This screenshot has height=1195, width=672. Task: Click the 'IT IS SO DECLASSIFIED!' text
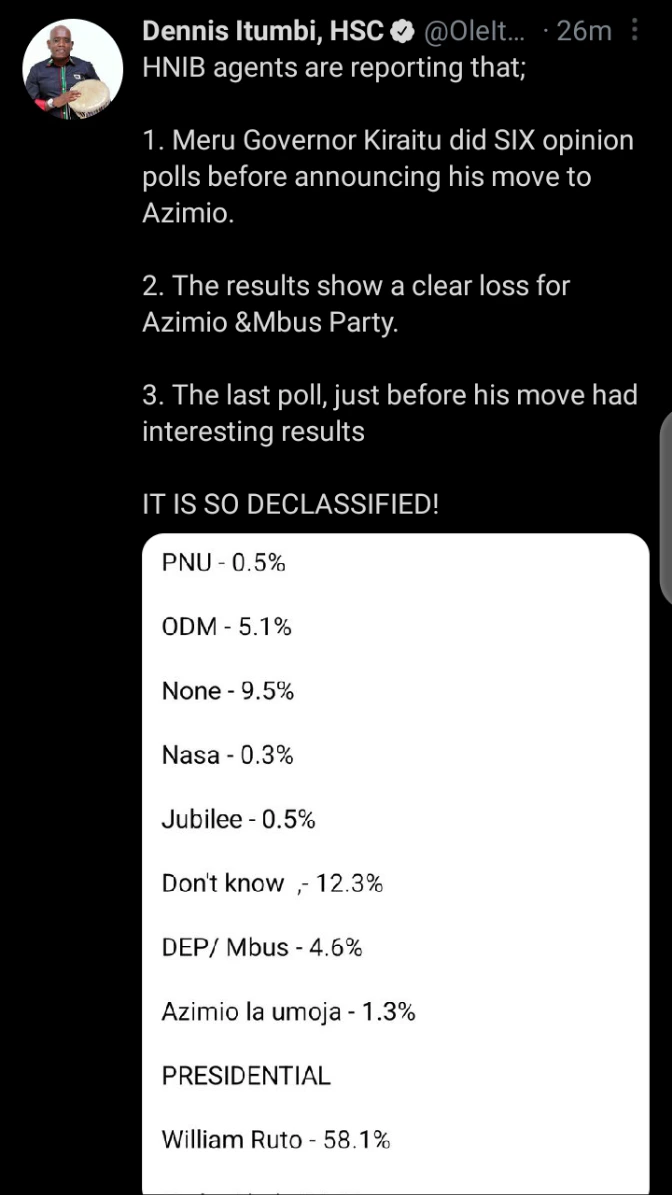click(290, 504)
